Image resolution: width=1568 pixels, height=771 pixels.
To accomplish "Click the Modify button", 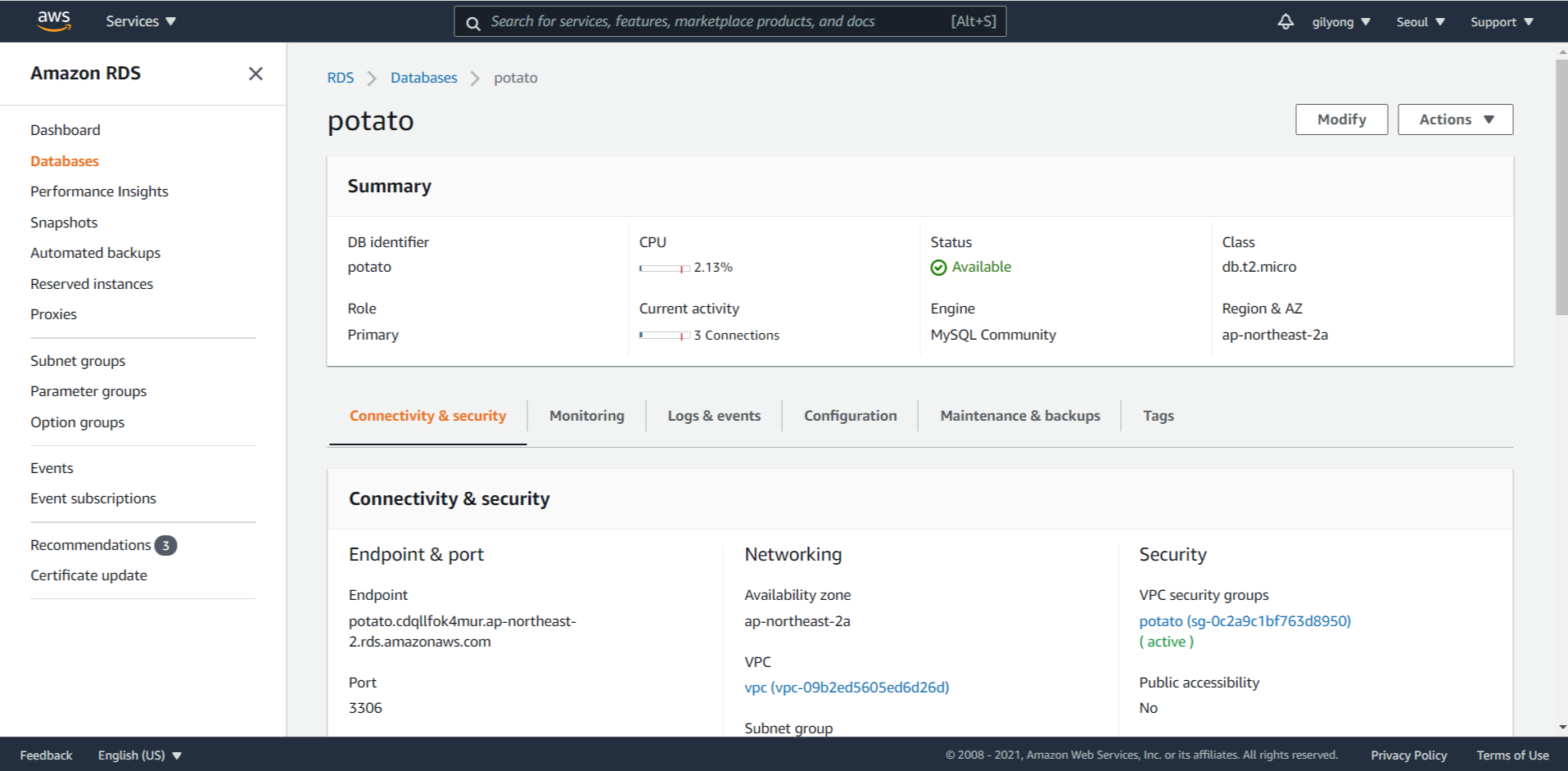I will (1341, 119).
